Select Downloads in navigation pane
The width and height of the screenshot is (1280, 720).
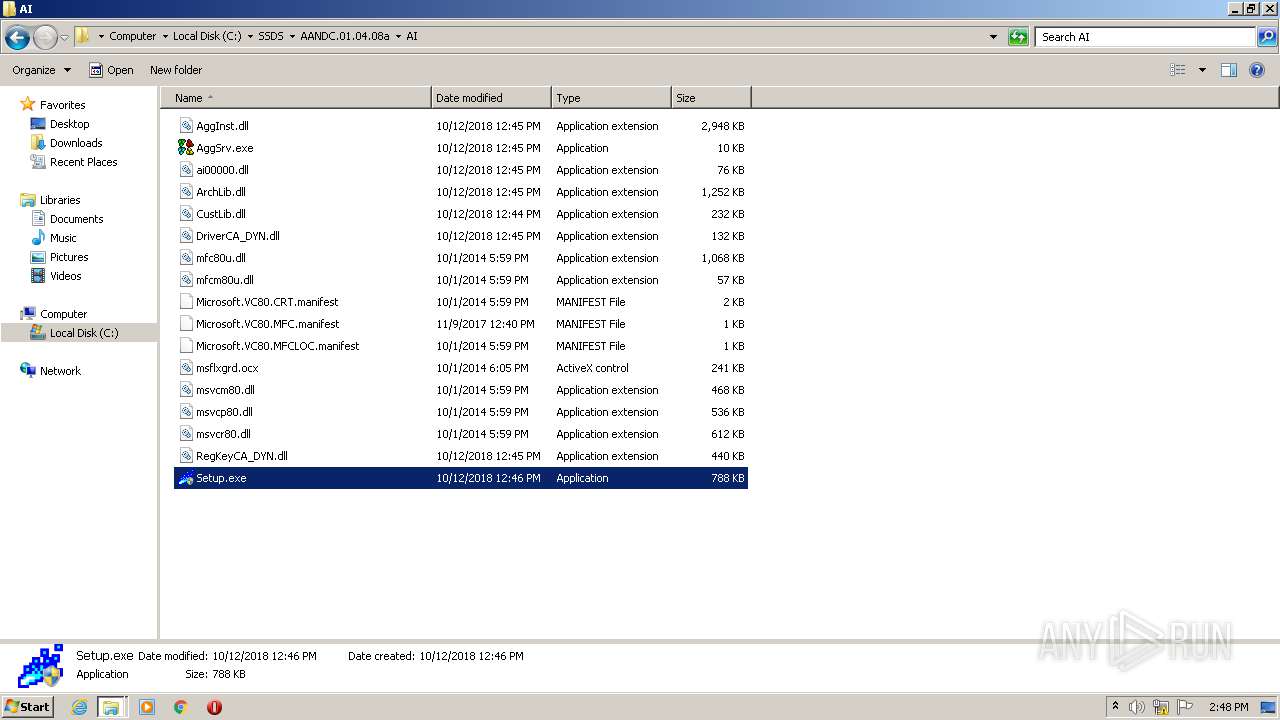pyautogui.click(x=67, y=143)
